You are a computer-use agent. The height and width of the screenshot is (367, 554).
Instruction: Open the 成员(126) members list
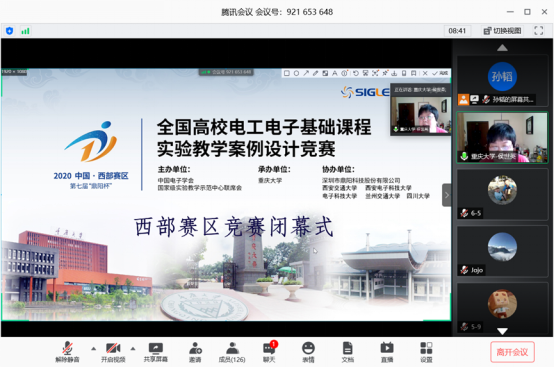[x=232, y=348]
